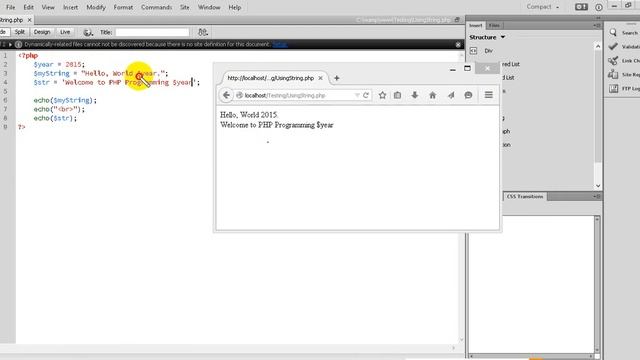Click the Setup link in the info bar
This screenshot has width=640, height=360.
280,44
